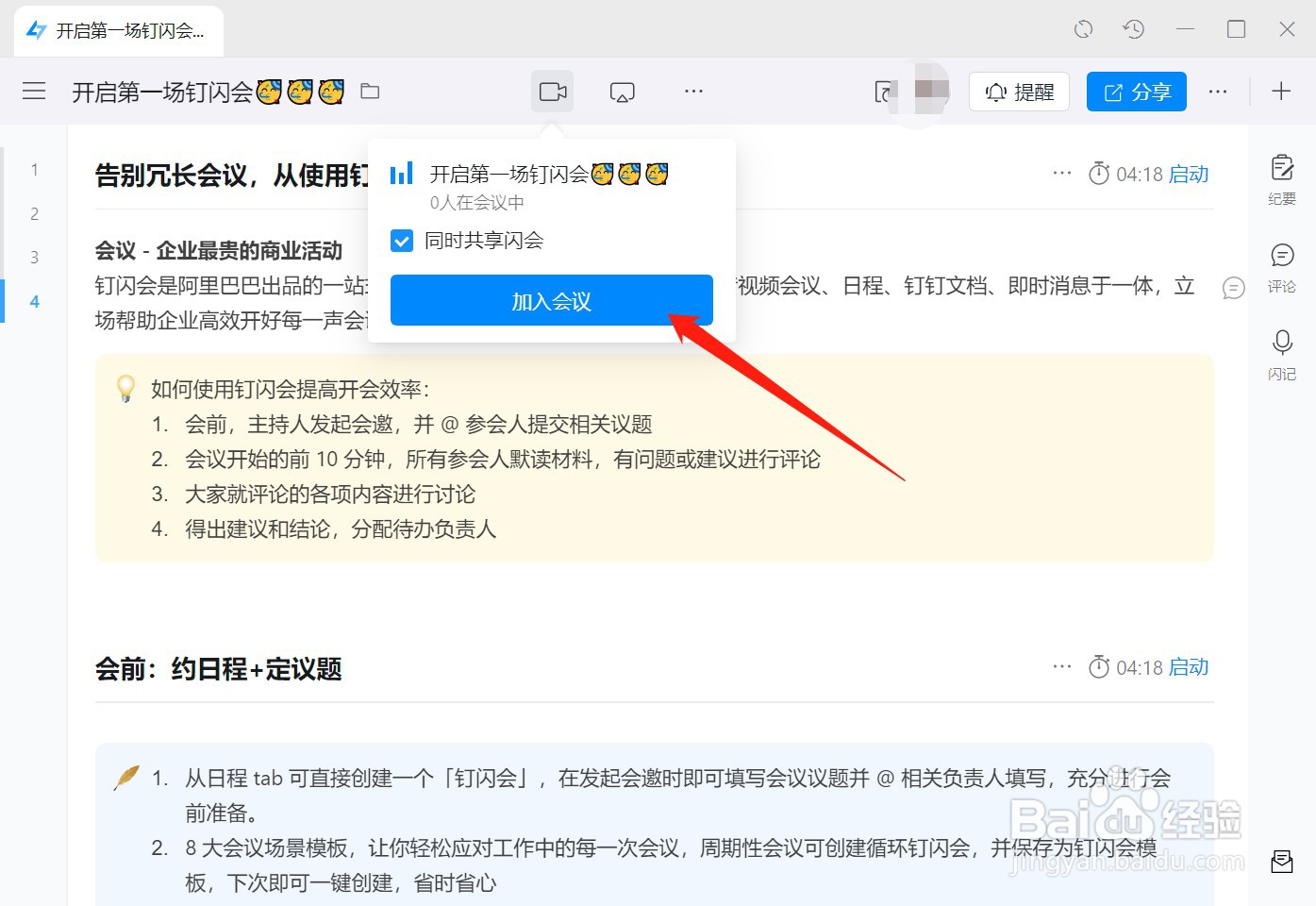Open the toolbar center more-options dots
Screen dimensions: 1316x906
[693, 92]
